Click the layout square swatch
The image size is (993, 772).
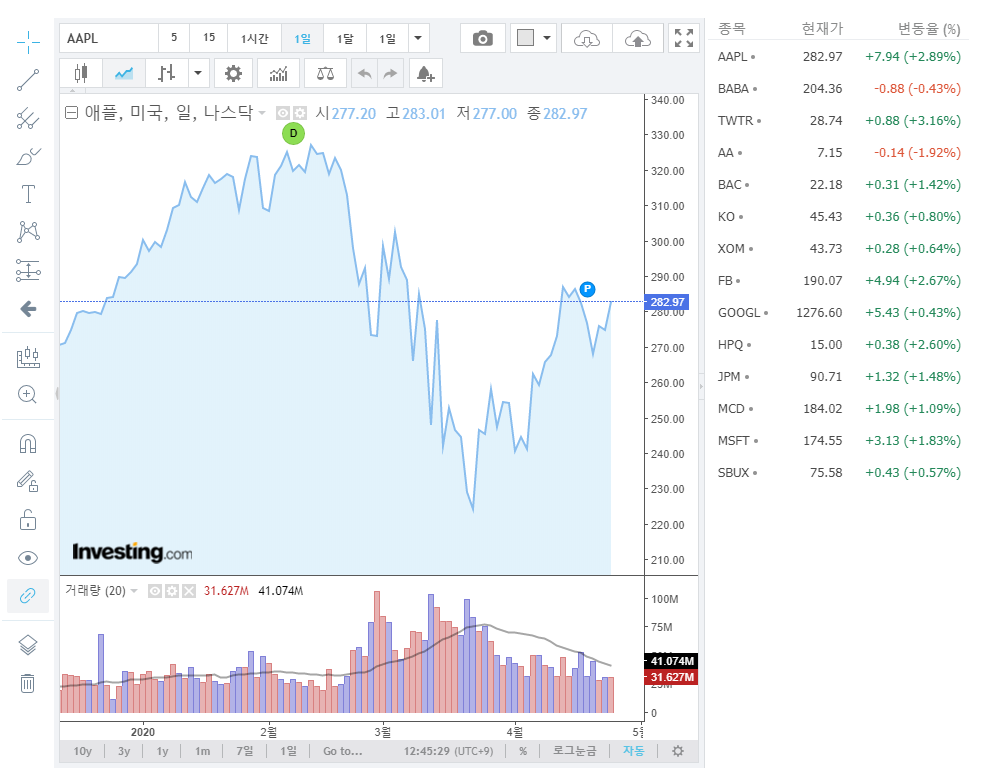pos(525,38)
